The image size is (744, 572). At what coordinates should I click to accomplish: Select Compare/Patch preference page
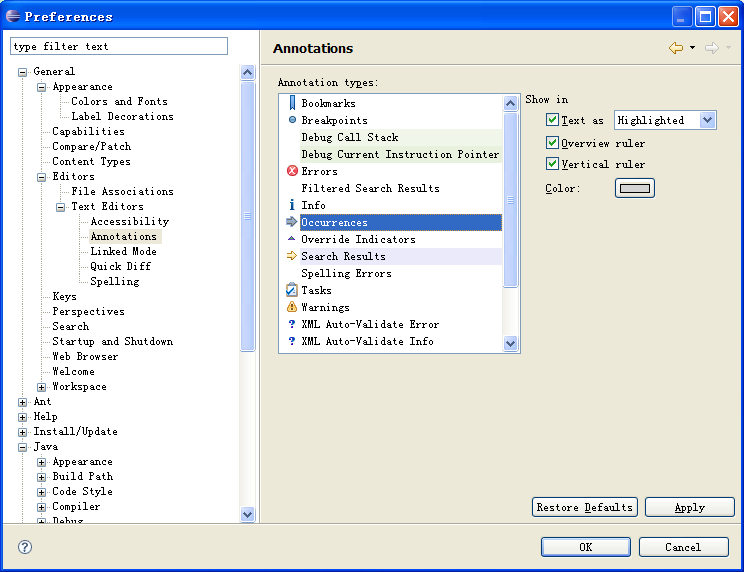pos(92,147)
